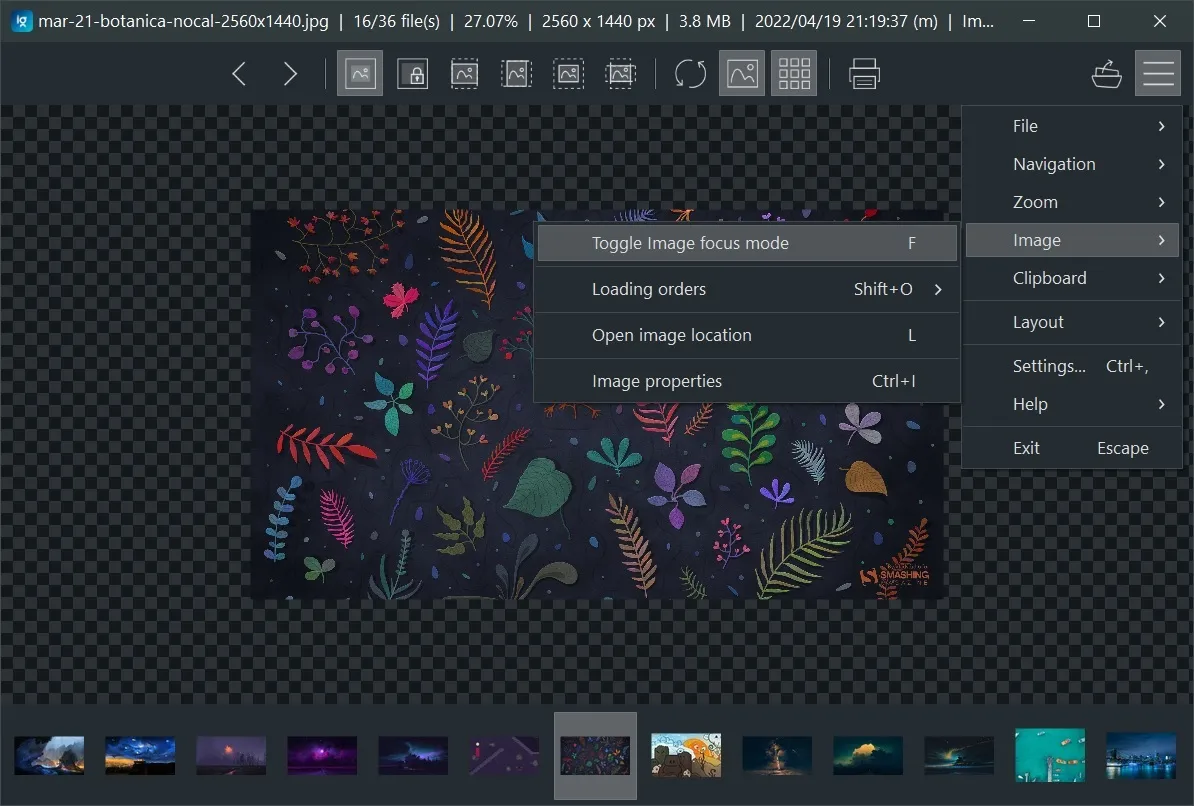Select the Image menu entry

pos(1072,240)
